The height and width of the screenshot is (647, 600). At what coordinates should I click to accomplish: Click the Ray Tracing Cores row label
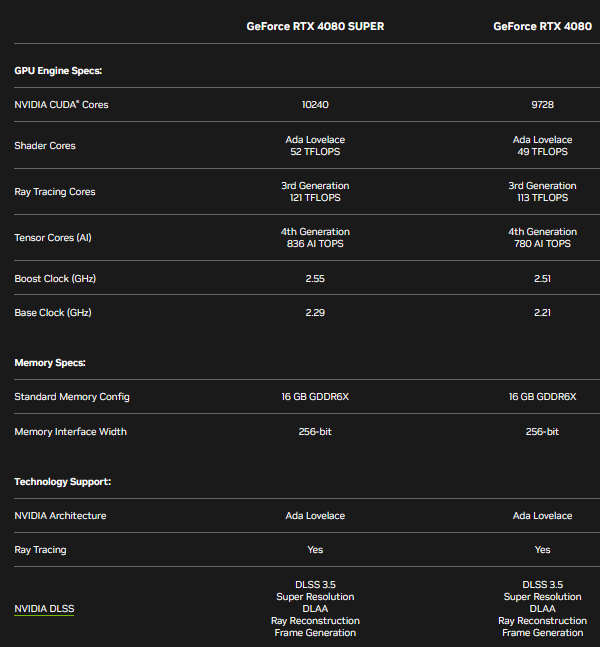point(55,192)
